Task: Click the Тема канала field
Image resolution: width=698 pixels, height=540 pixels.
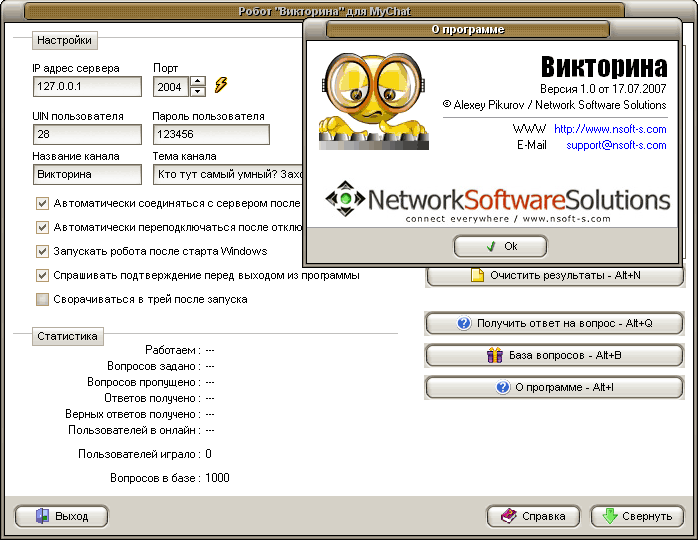Action: [228, 175]
